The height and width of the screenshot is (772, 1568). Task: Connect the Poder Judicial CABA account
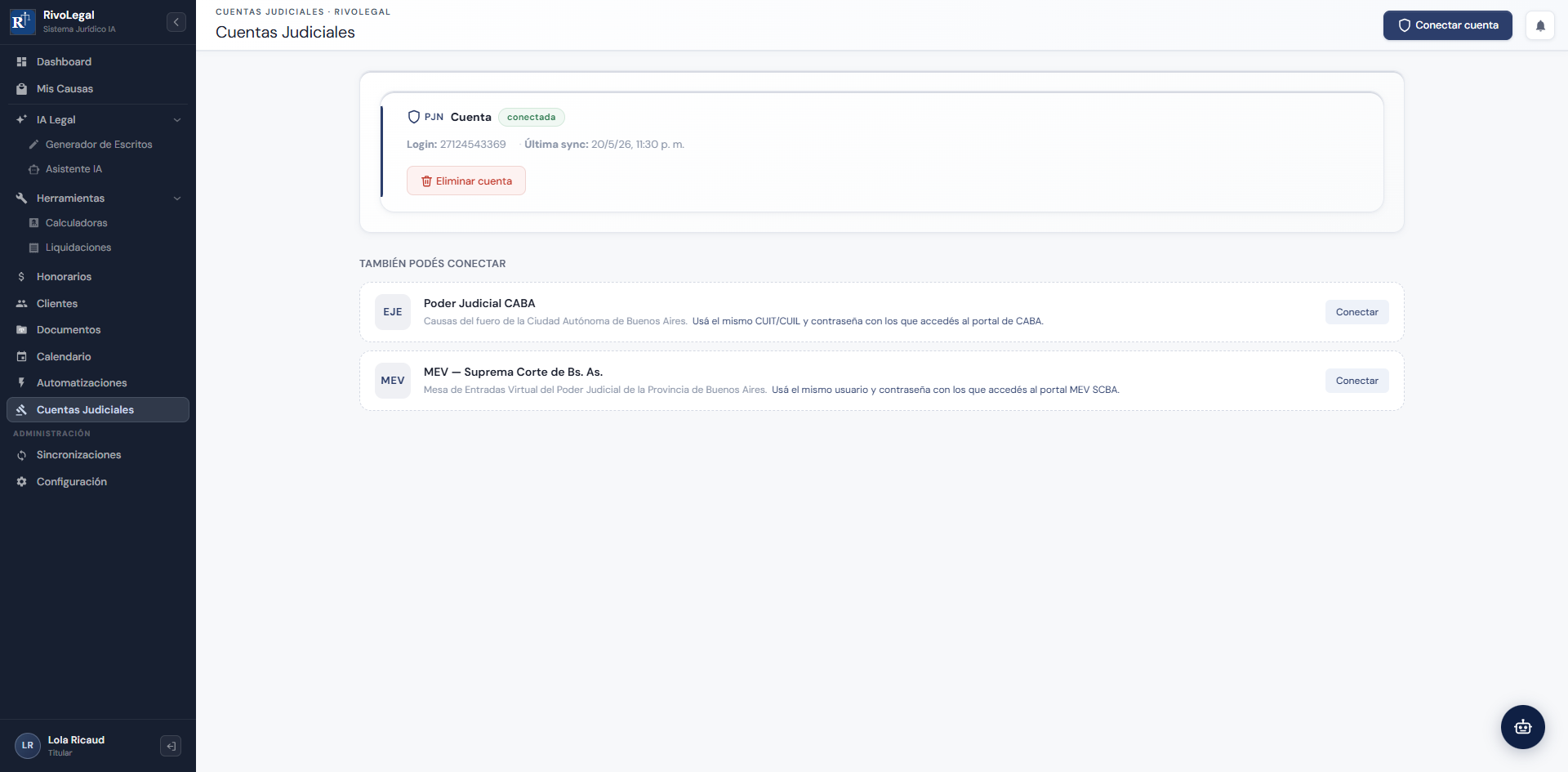click(1357, 312)
